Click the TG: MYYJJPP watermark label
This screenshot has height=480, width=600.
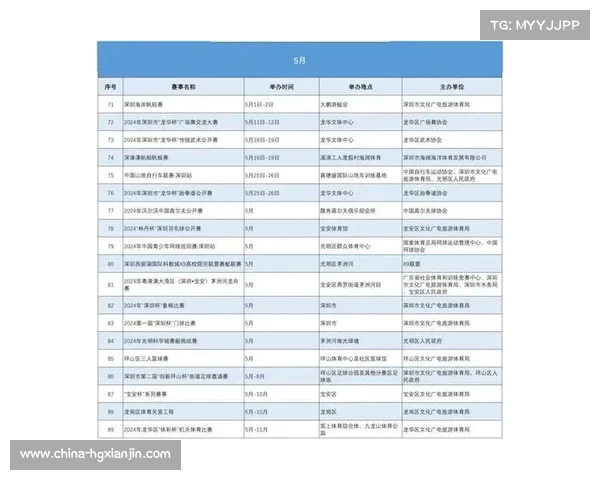pos(534,24)
